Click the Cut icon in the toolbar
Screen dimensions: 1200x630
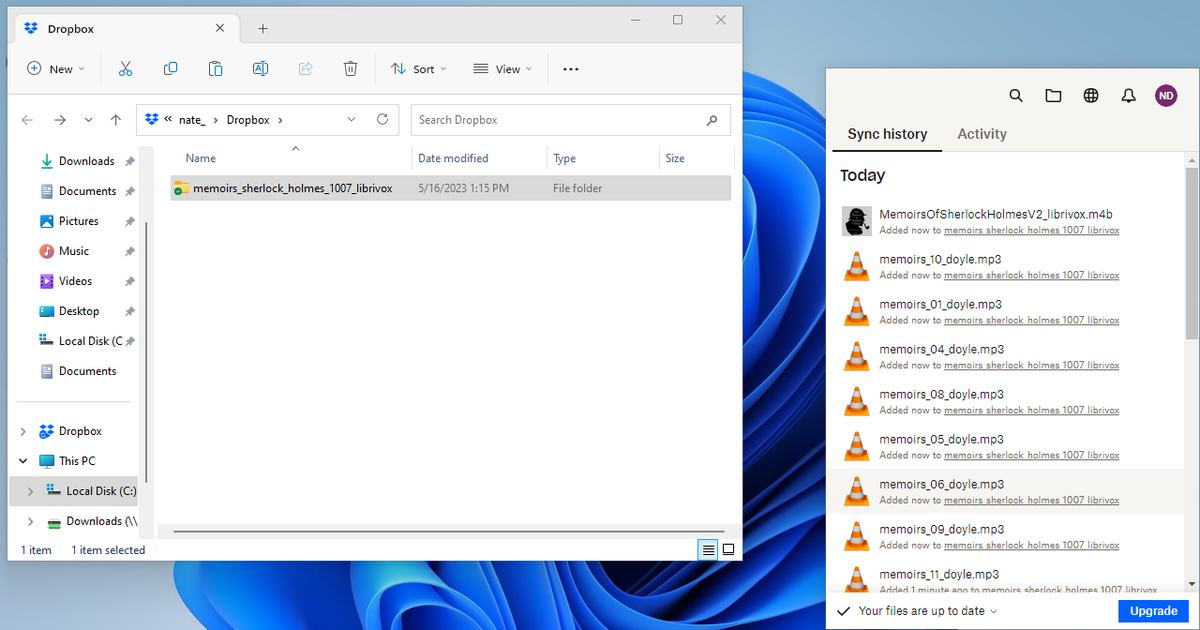[126, 68]
